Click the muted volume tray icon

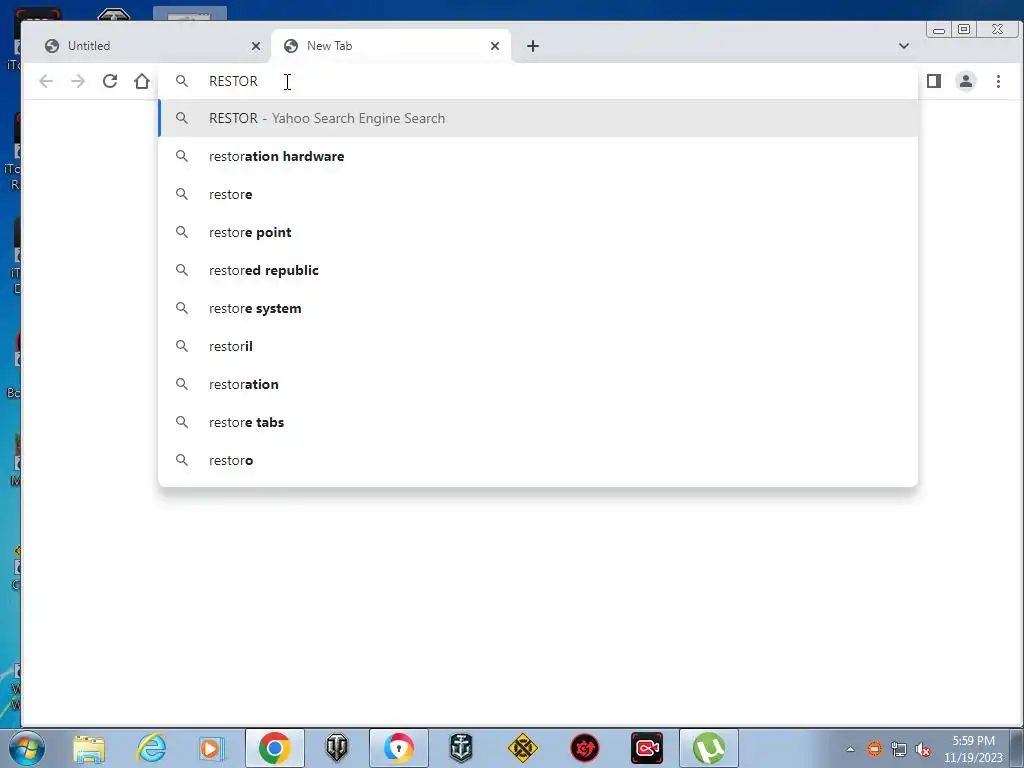(923, 749)
